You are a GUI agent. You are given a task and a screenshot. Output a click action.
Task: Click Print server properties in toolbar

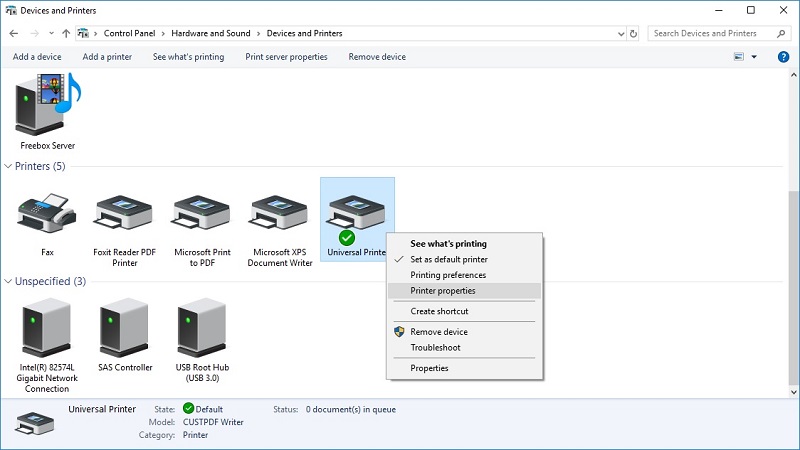click(x=286, y=57)
